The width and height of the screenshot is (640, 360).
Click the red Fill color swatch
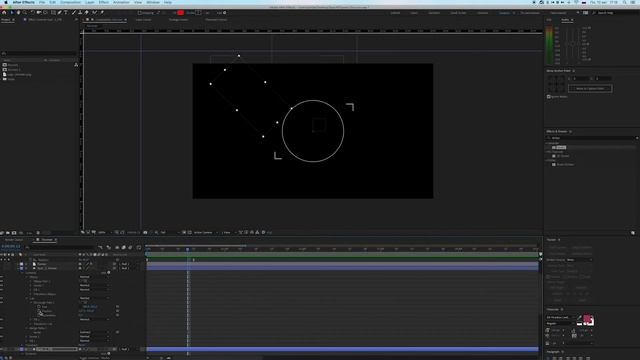(180, 13)
